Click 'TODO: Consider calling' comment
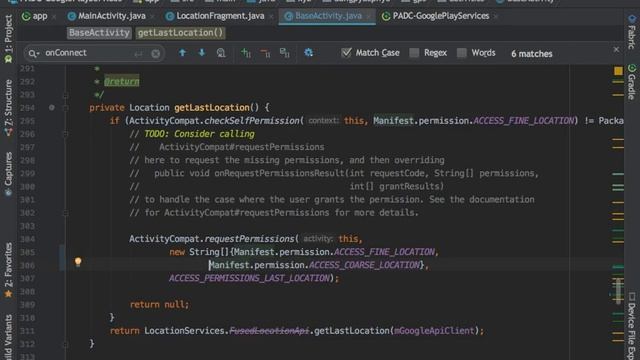 point(199,134)
